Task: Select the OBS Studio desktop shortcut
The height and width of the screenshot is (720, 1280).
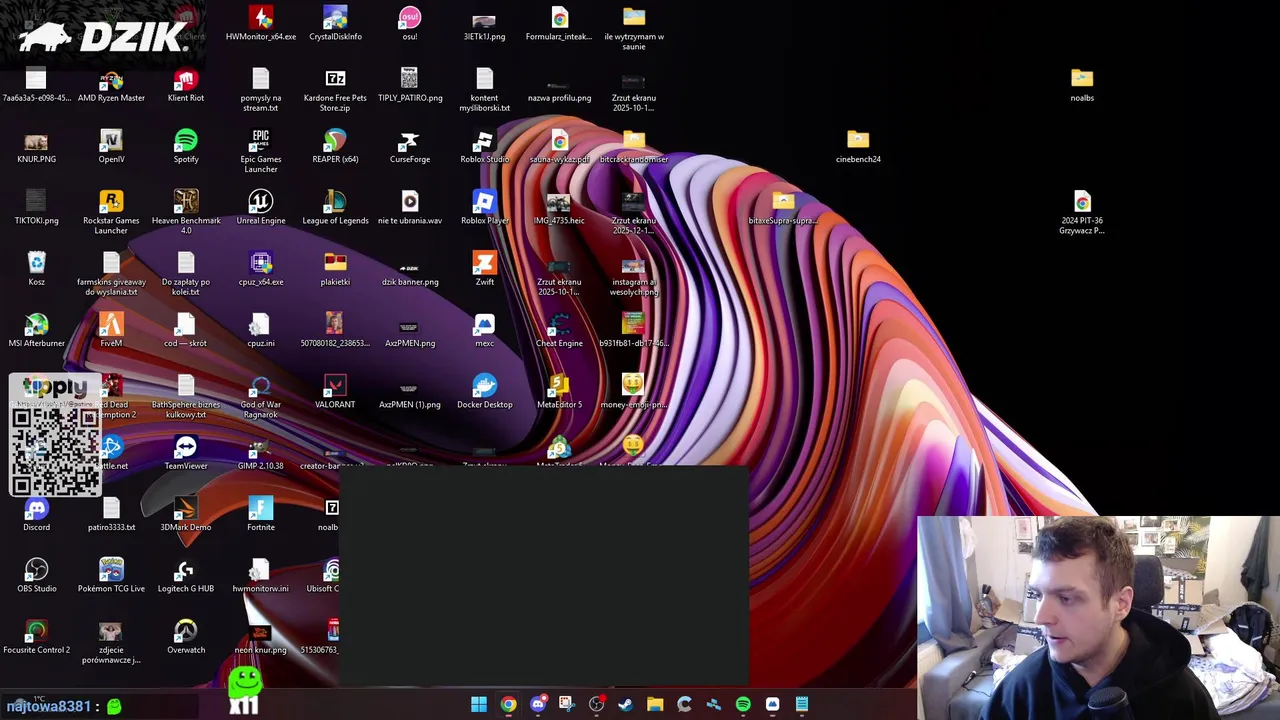Action: [36, 576]
